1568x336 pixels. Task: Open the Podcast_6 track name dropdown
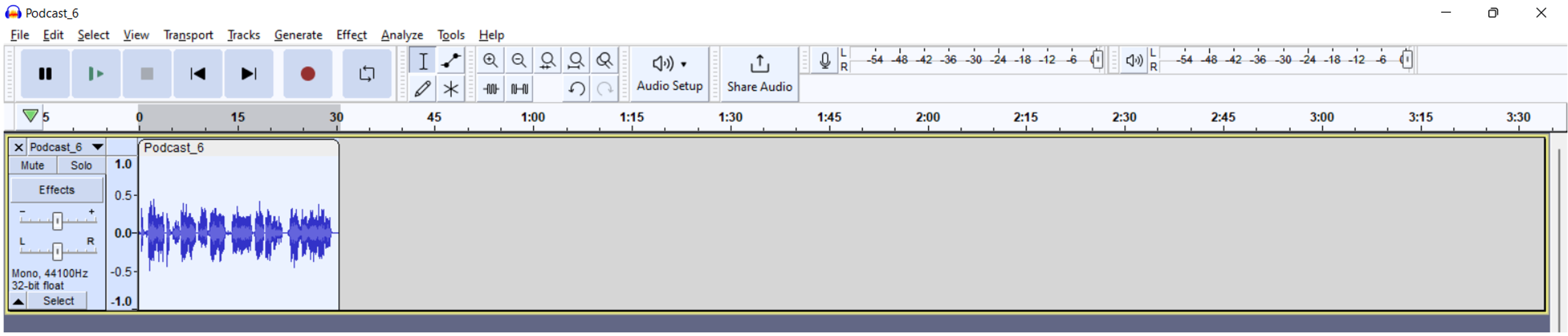tap(97, 147)
